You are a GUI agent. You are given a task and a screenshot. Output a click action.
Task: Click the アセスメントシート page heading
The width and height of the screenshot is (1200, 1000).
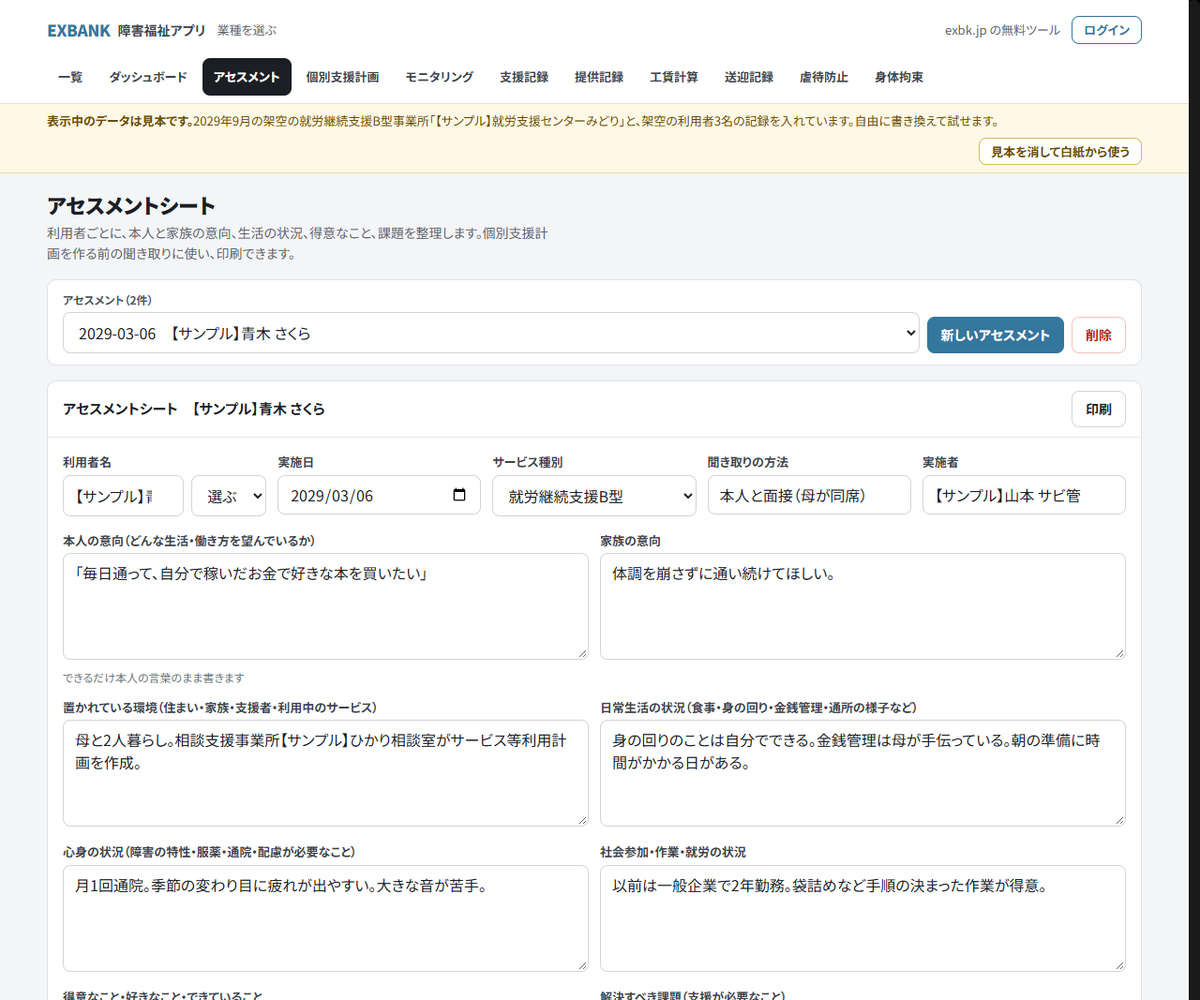131,207
